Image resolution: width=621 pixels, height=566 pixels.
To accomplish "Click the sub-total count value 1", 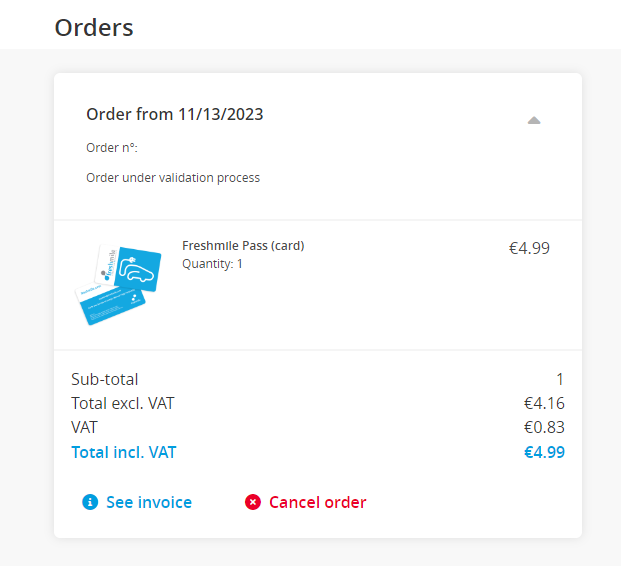I will point(560,379).
